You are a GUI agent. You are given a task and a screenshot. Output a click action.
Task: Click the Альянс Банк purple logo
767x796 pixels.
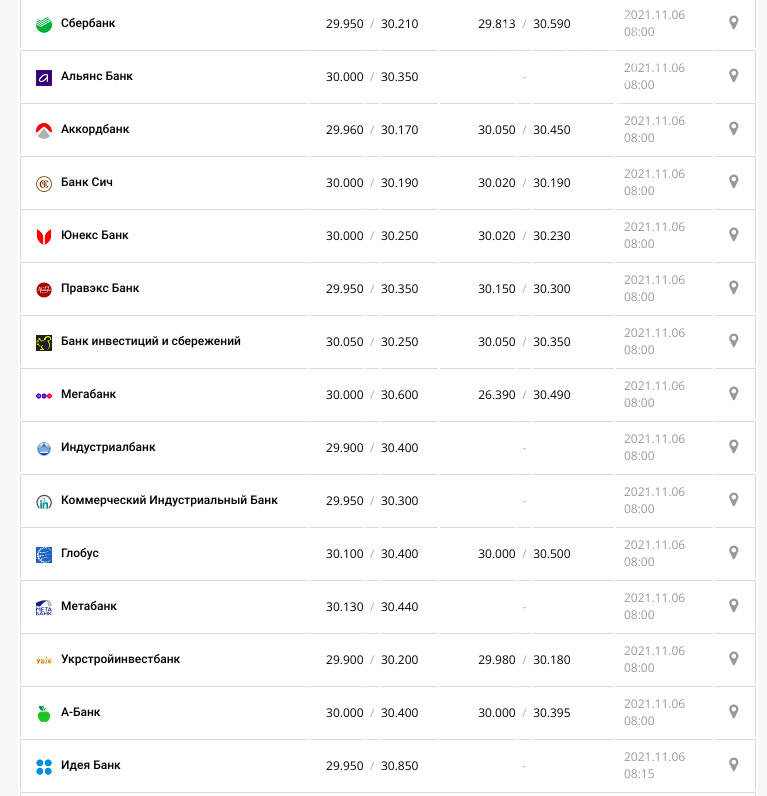pyautogui.click(x=44, y=78)
